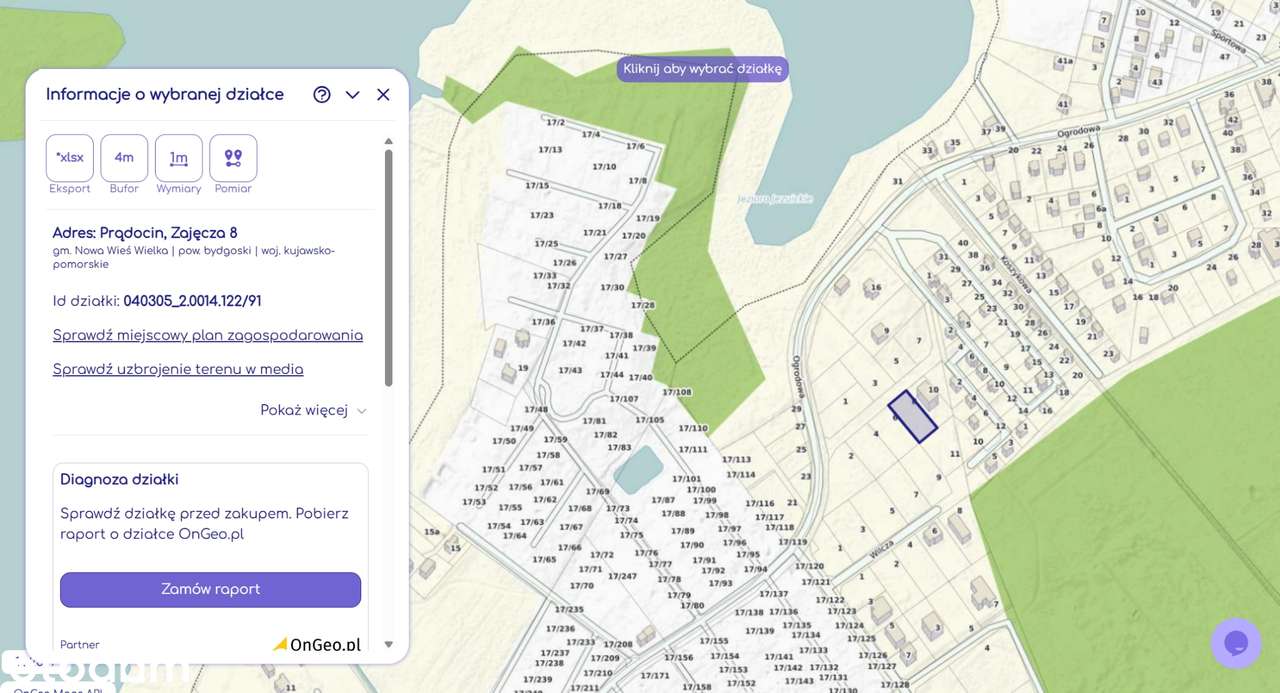
Task: Select the 4m Bufor tool
Action: [x=124, y=158]
